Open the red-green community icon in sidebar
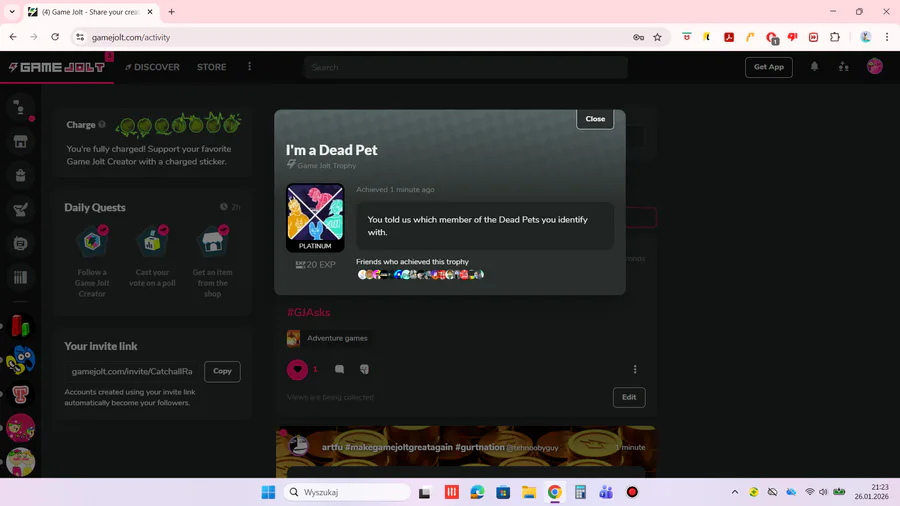Viewport: 900px width, 506px height. 21,326
